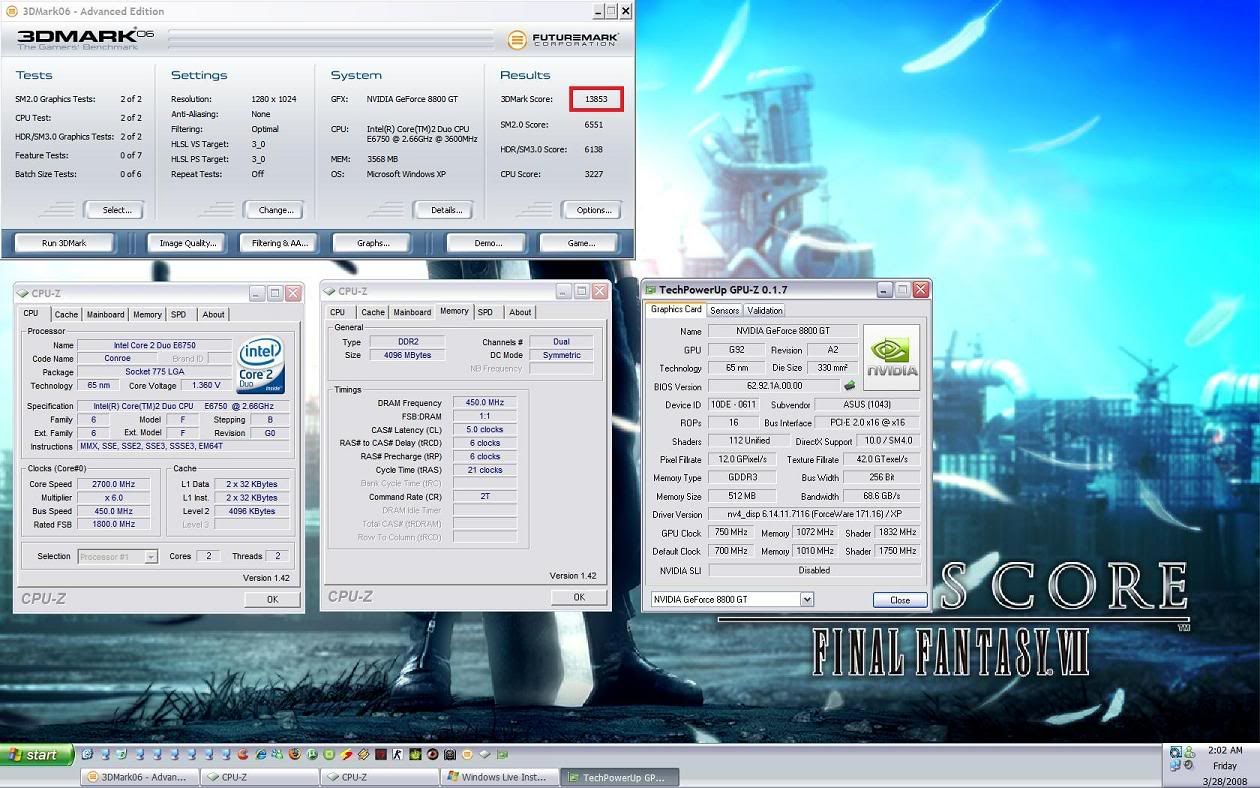Click the Select... button under Tests
The image size is (1260, 788).
116,210
